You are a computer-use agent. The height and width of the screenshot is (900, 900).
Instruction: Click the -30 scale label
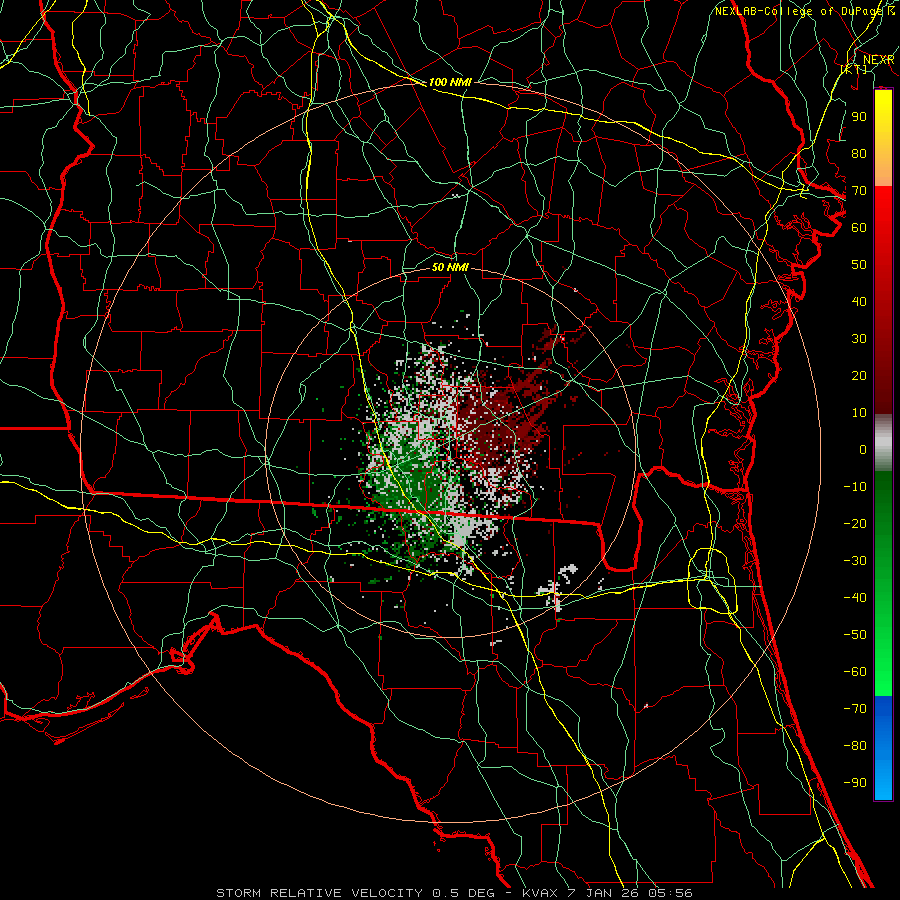coord(855,561)
